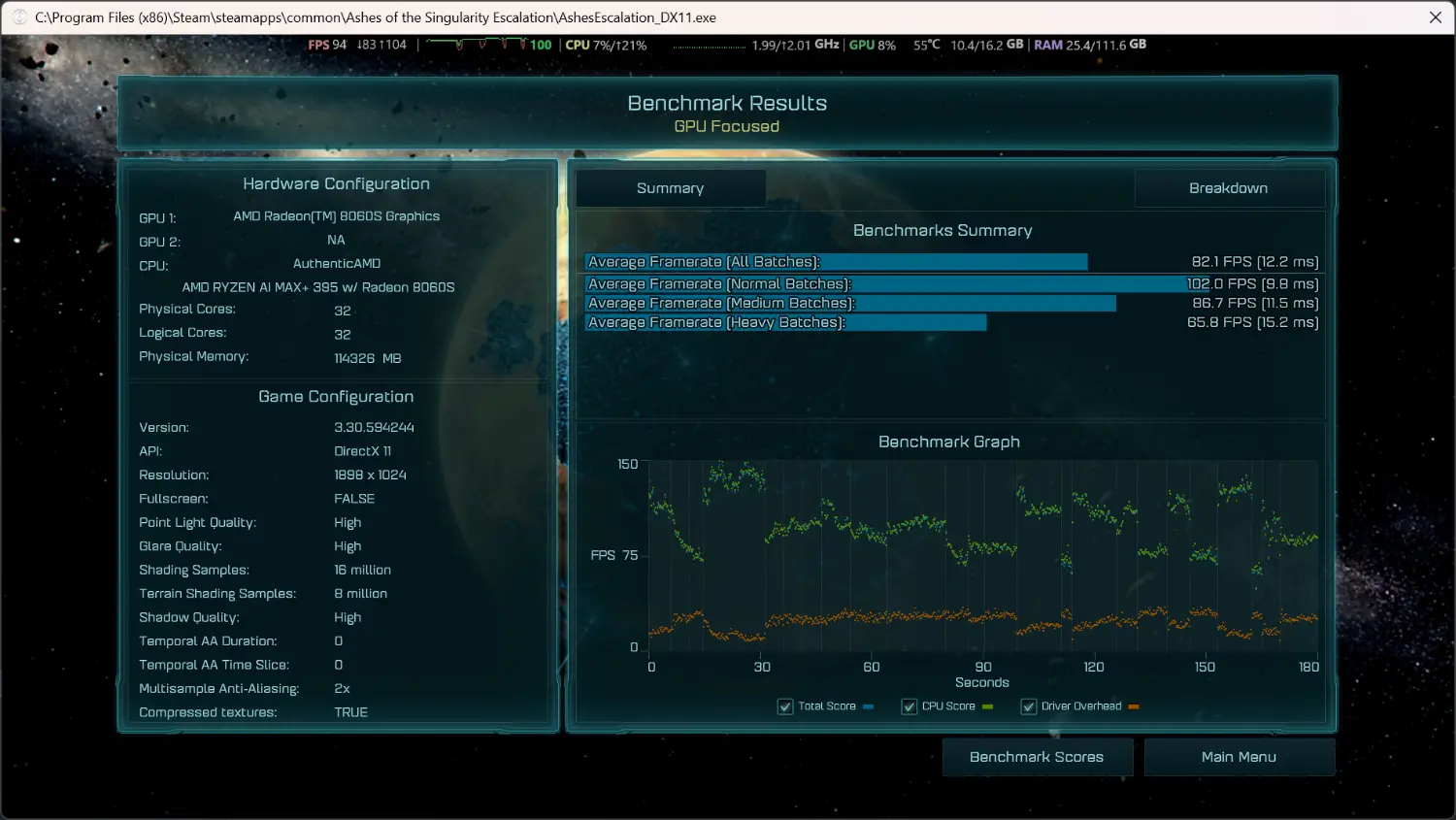Return to Main Menu
1456x820 pixels.
1240,757
